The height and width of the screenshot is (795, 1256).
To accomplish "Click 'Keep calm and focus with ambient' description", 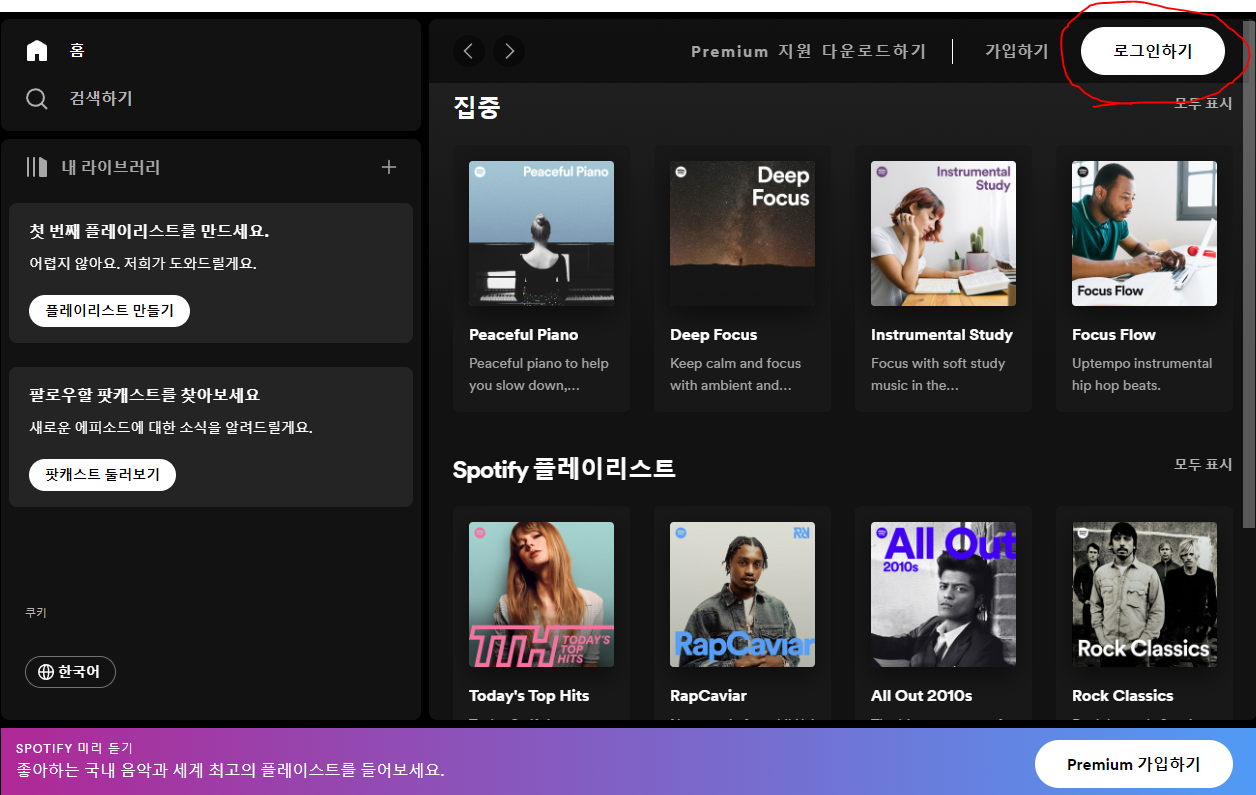I will (736, 374).
